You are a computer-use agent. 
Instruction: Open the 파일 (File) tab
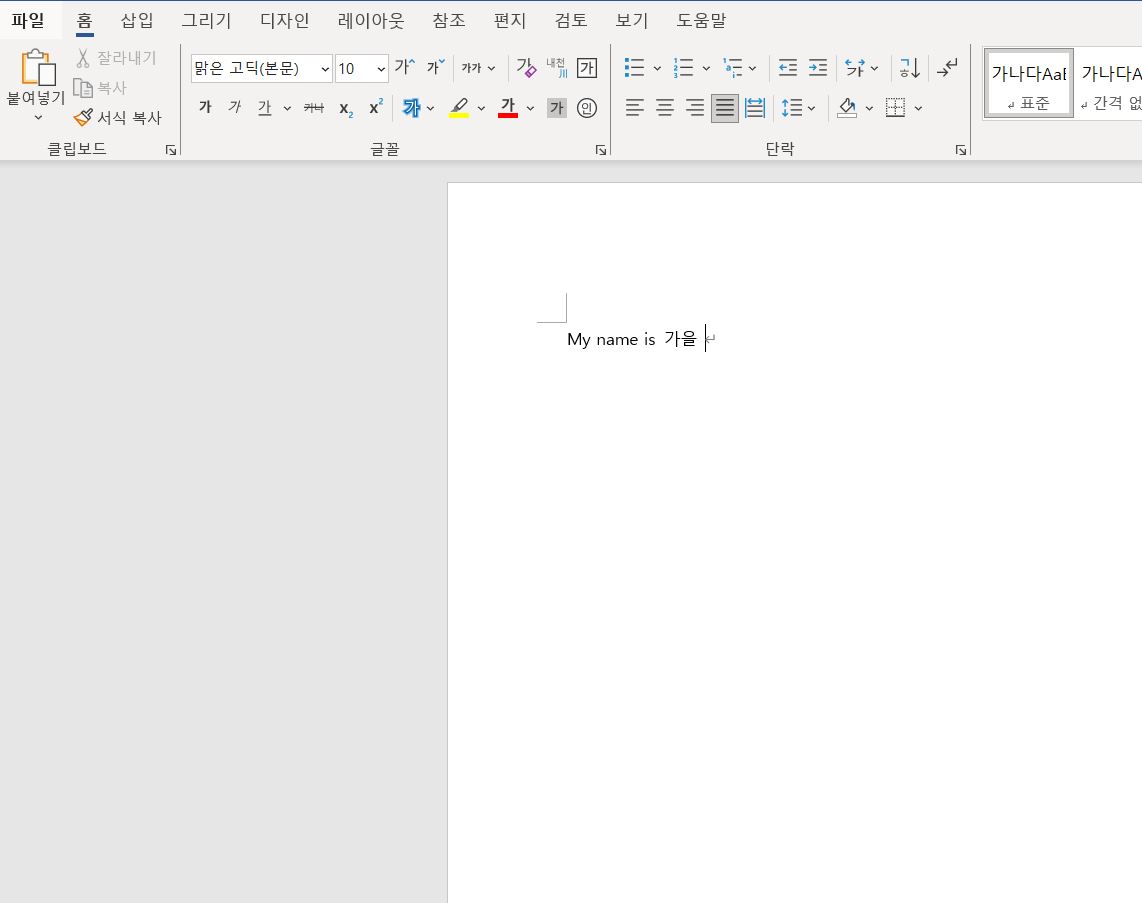[x=28, y=20]
